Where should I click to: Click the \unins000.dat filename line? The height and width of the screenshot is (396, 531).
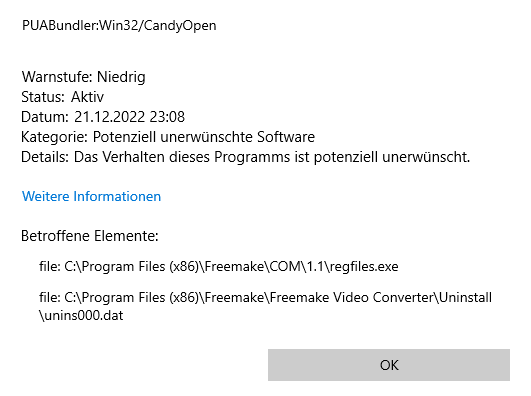tap(81, 315)
